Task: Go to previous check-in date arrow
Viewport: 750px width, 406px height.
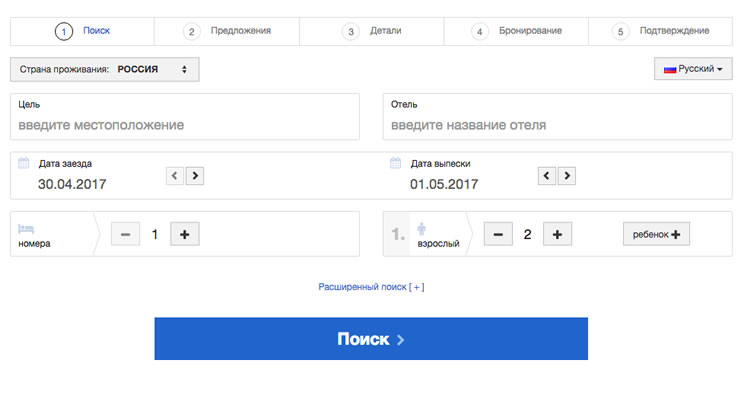Action: point(174,176)
